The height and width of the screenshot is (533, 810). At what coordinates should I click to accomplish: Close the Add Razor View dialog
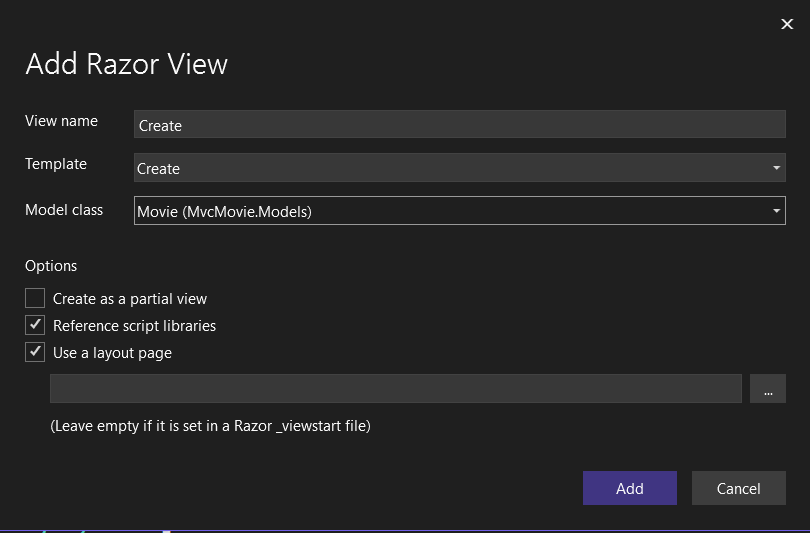[x=787, y=24]
